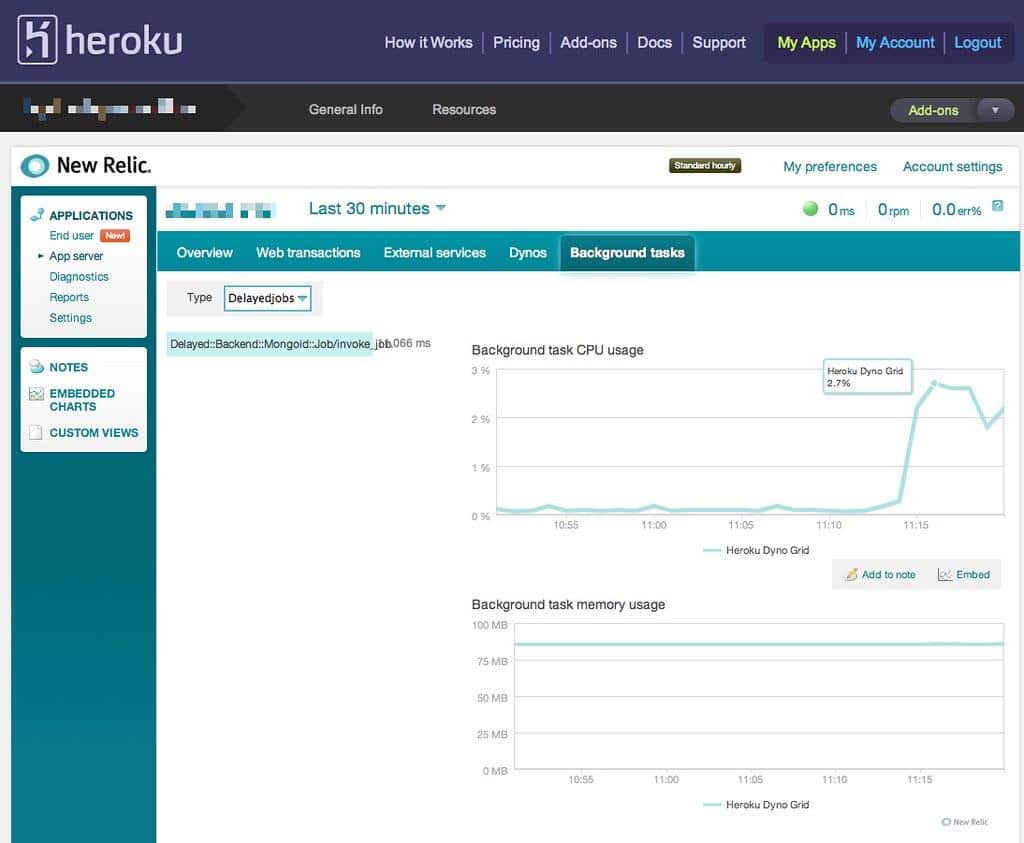This screenshot has height=843, width=1024.
Task: Open the Delayedjobs type dropdown
Action: [x=267, y=298]
